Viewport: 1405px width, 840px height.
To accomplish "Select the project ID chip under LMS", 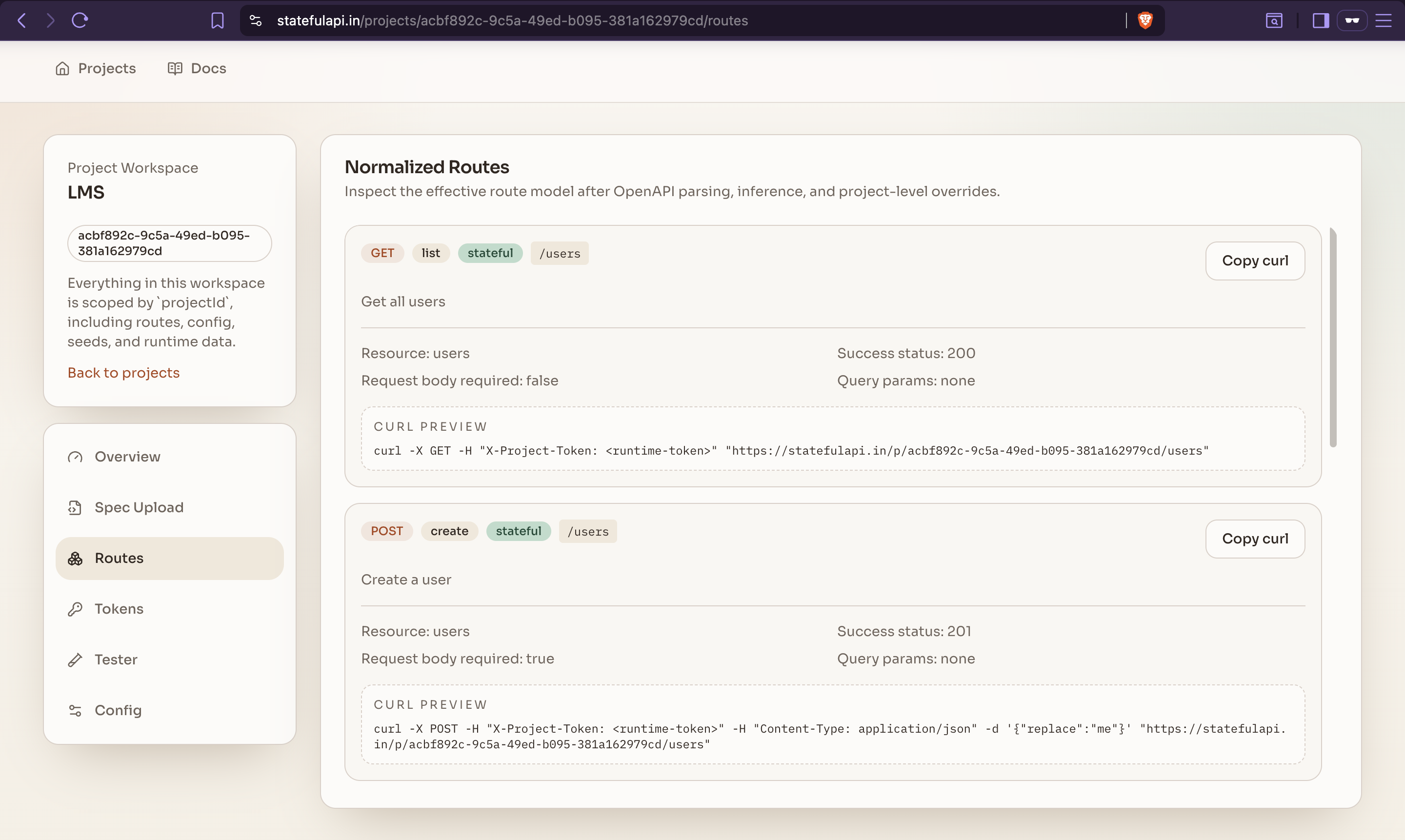I will point(169,243).
